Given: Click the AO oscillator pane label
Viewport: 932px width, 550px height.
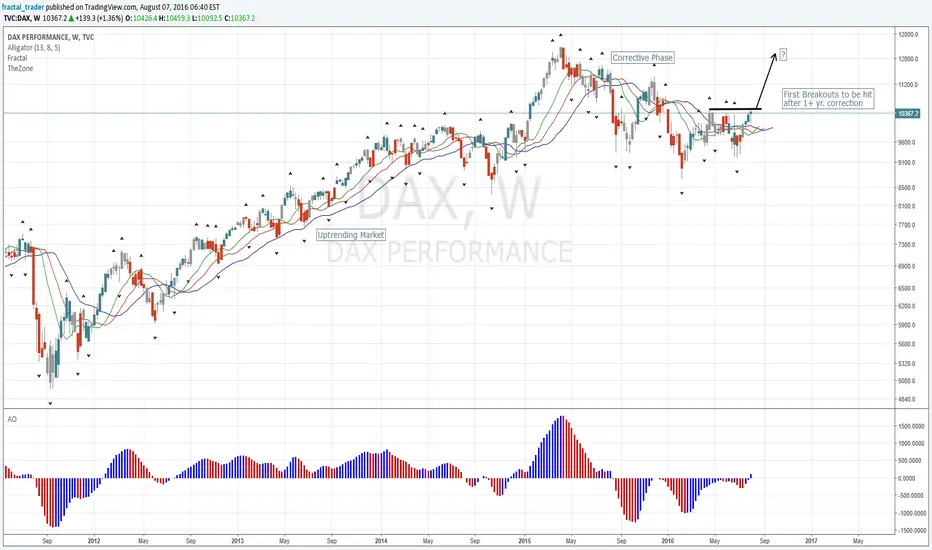Looking at the screenshot, I should coord(12,419).
